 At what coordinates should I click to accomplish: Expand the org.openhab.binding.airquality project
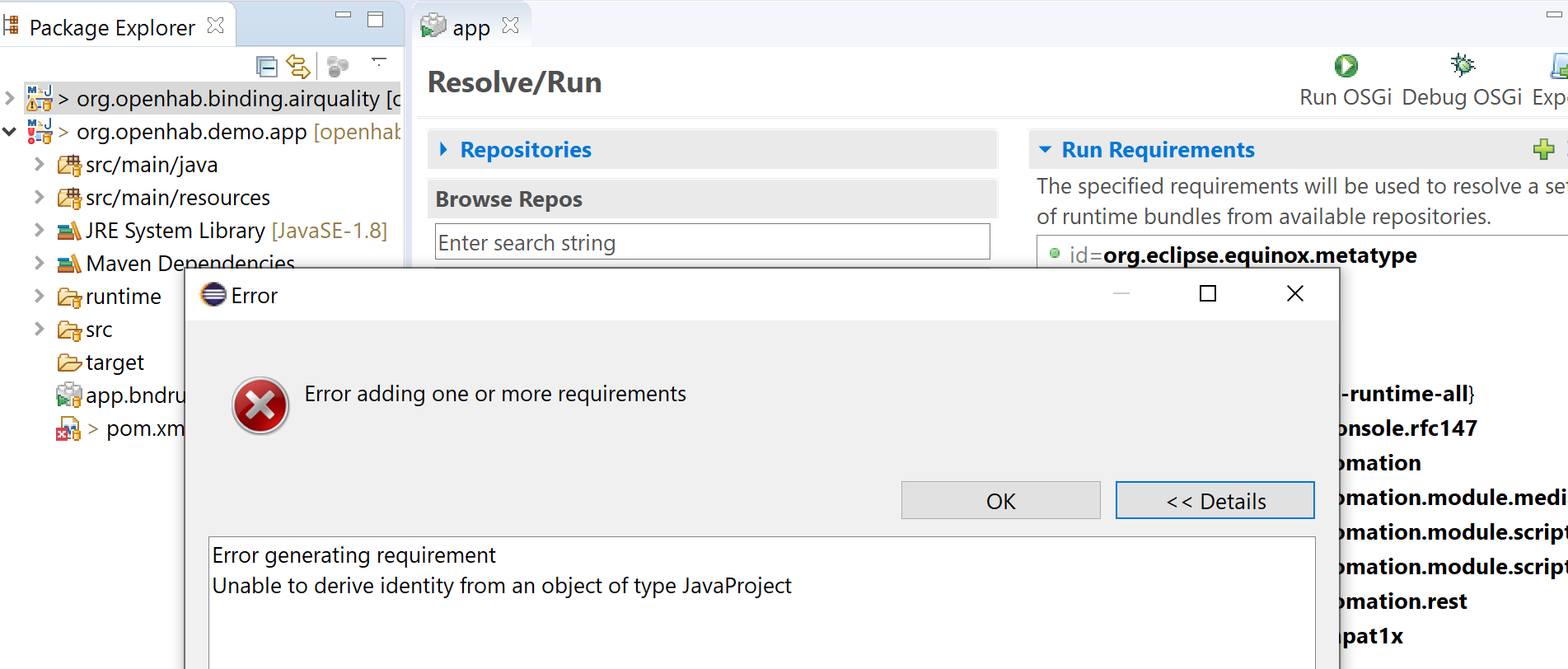coord(10,99)
